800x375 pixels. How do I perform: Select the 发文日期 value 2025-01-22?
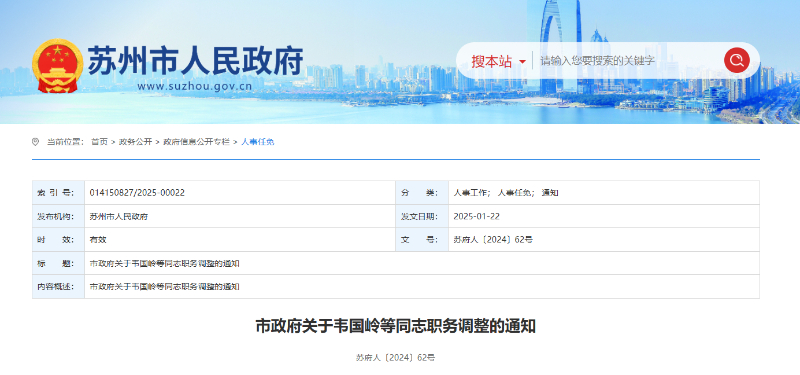click(477, 216)
